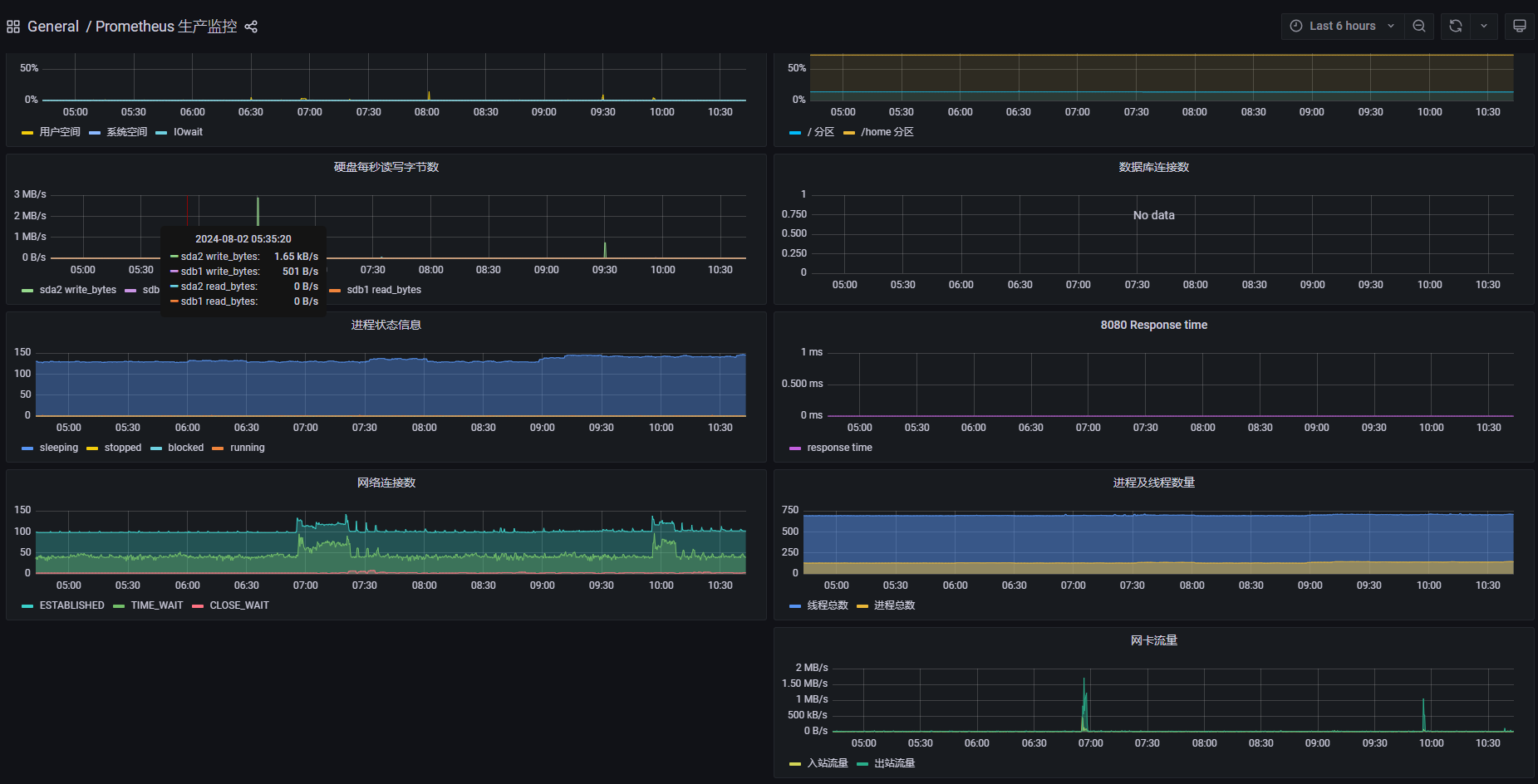The height and width of the screenshot is (784, 1538).
Task: Click tooltip value 1.65 kB/s
Action: pyautogui.click(x=297, y=257)
